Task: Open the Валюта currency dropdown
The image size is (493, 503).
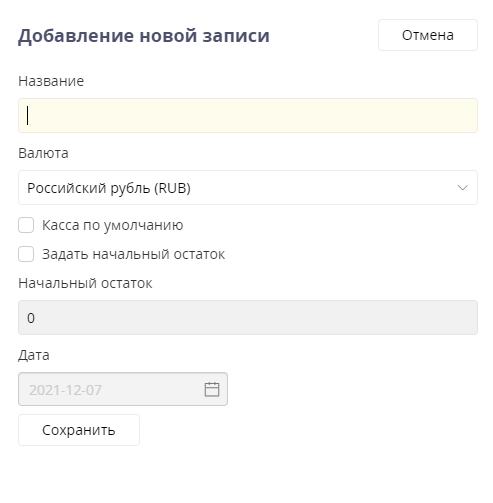Action: pos(248,187)
